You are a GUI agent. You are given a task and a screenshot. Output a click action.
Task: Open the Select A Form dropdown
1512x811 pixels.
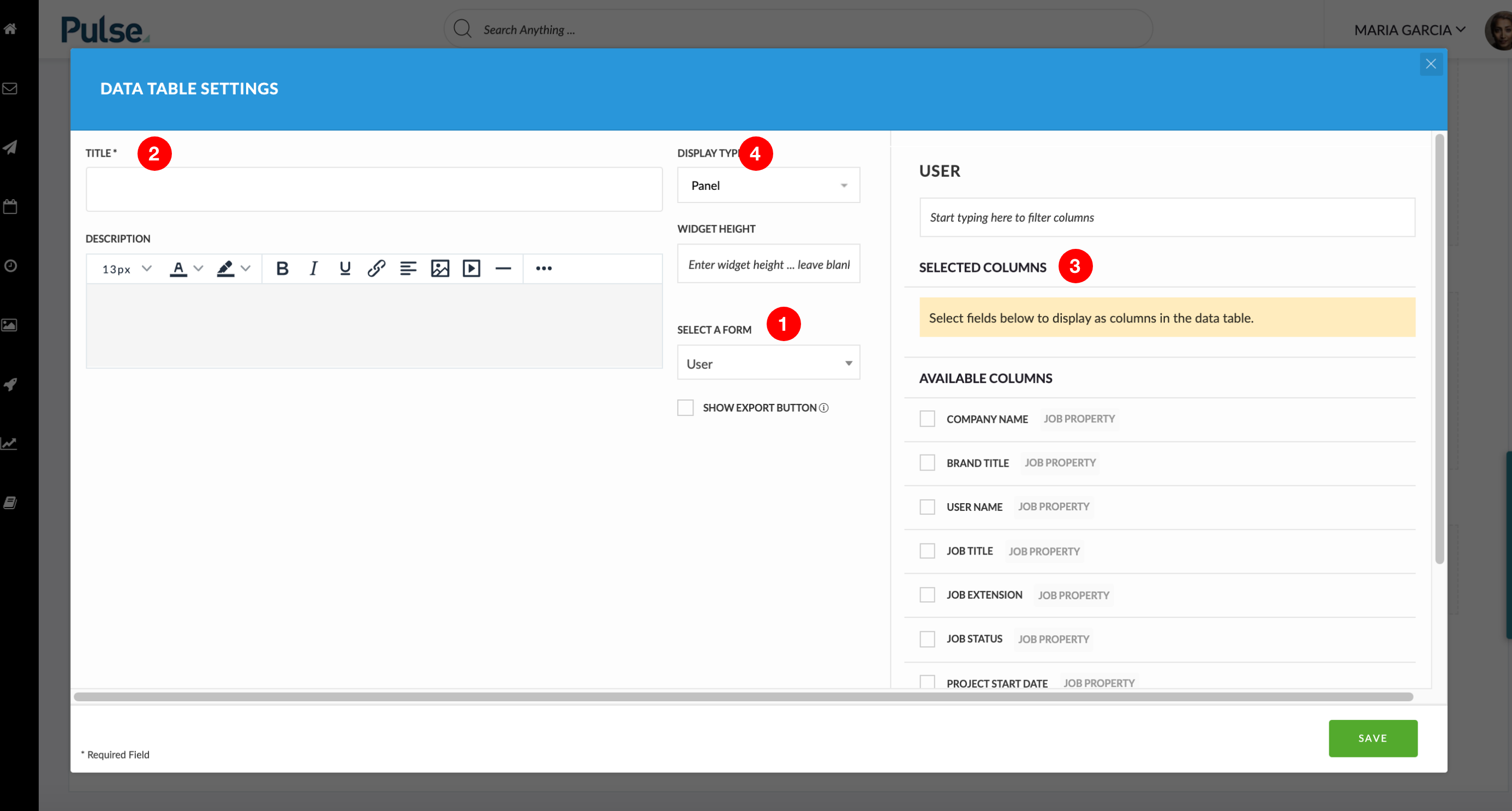768,362
